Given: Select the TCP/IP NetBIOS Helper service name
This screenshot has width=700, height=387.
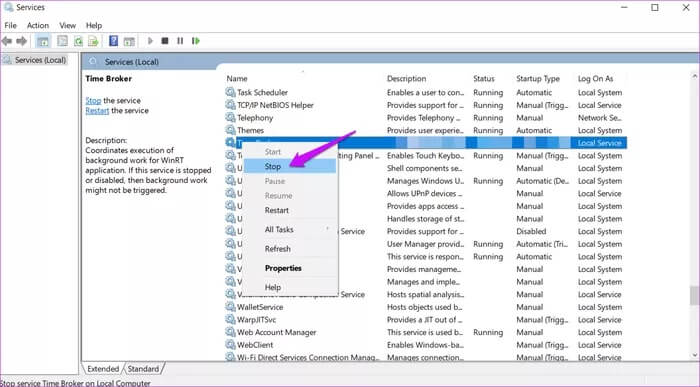Looking at the screenshot, I should tap(275, 105).
